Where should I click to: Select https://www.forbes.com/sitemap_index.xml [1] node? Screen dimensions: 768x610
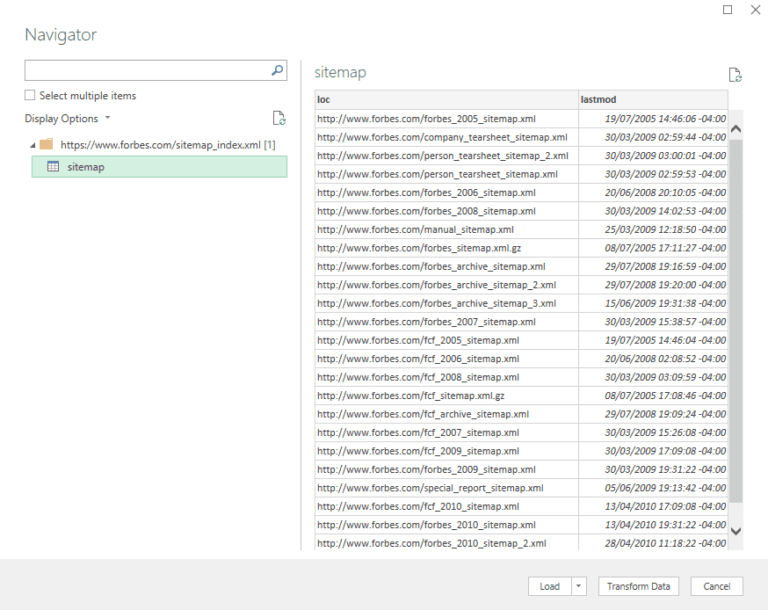click(x=168, y=145)
